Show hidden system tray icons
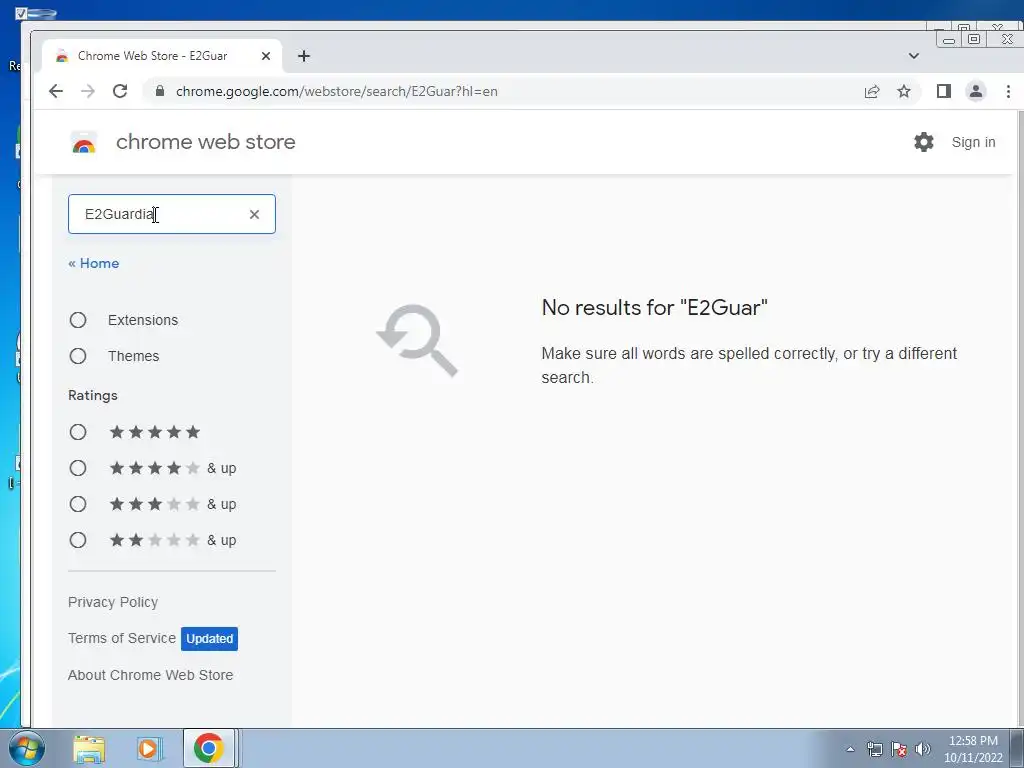Viewport: 1024px width, 768px height. tap(850, 749)
